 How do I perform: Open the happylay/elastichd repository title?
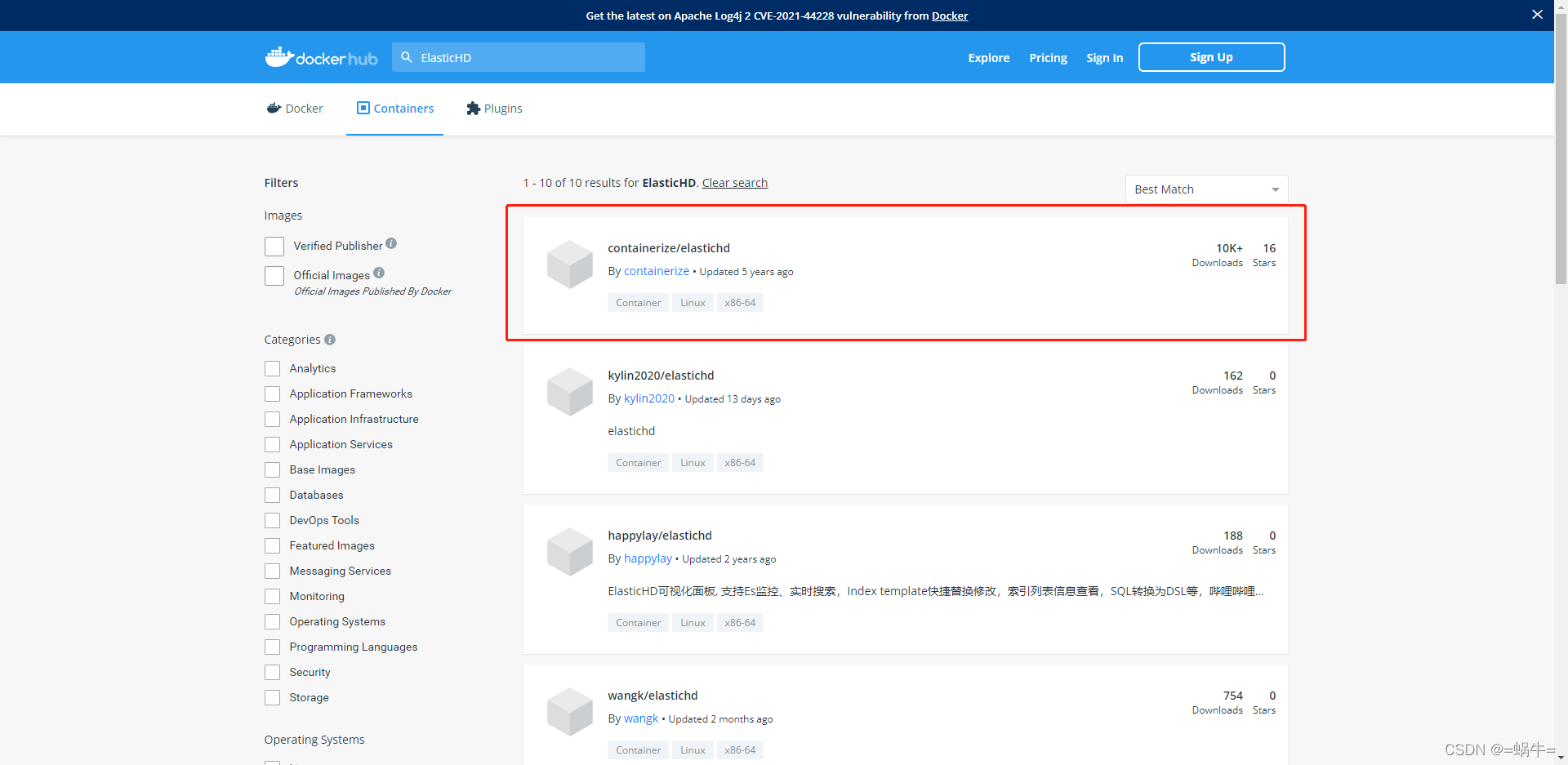pos(660,536)
